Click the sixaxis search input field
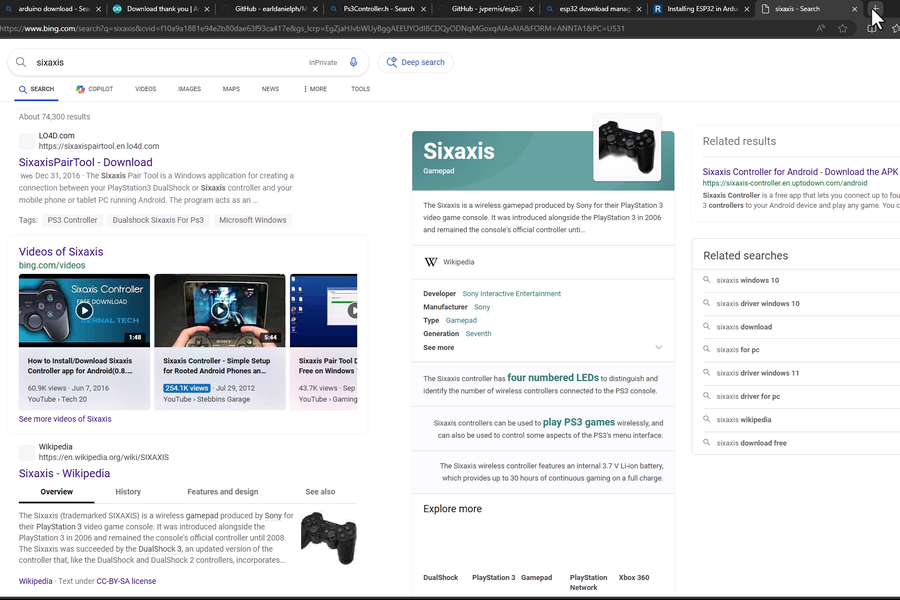 pos(169,62)
